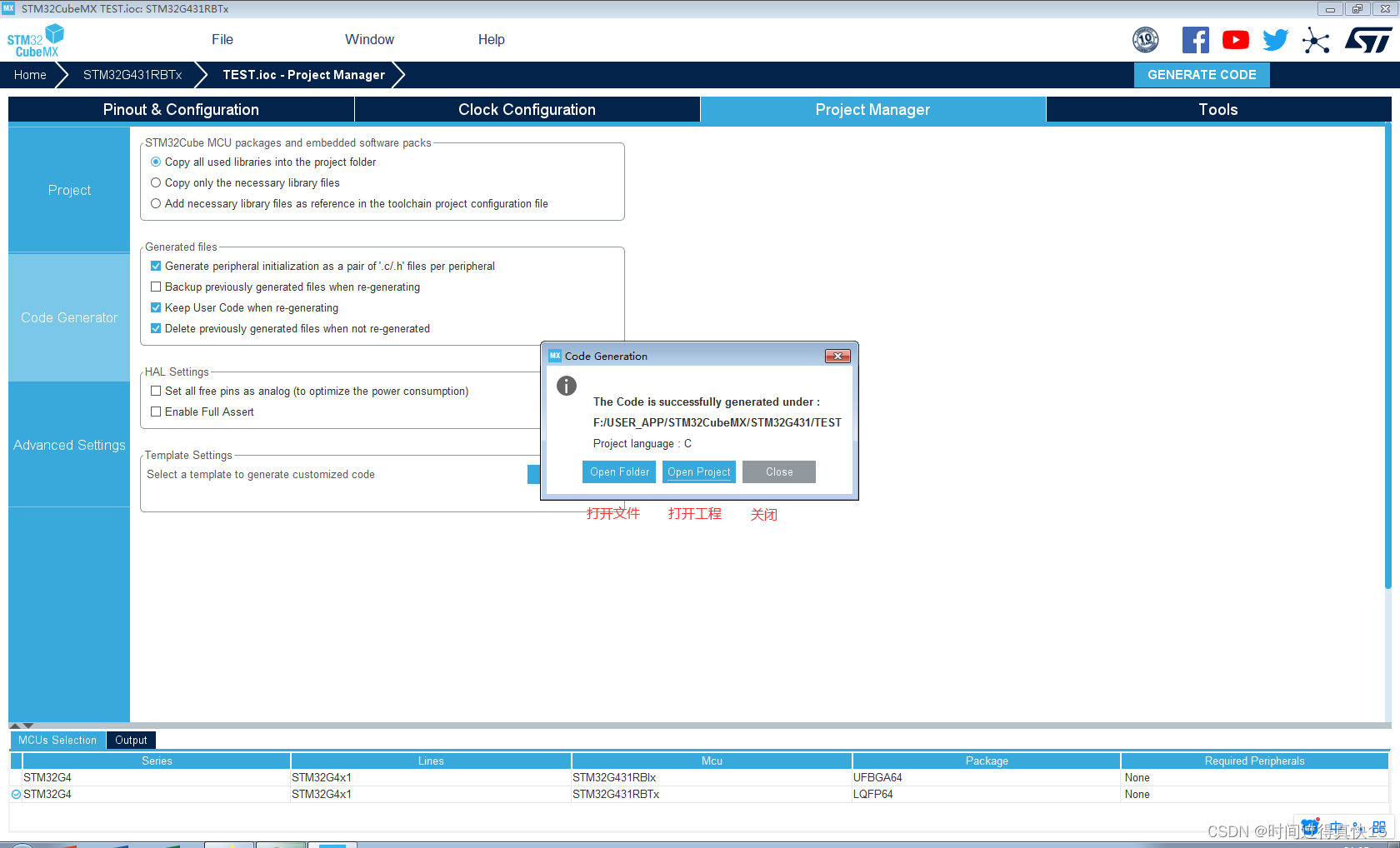Screen dimensions: 1400x848
Task: Click the ST logo icon
Action: 1367,40
